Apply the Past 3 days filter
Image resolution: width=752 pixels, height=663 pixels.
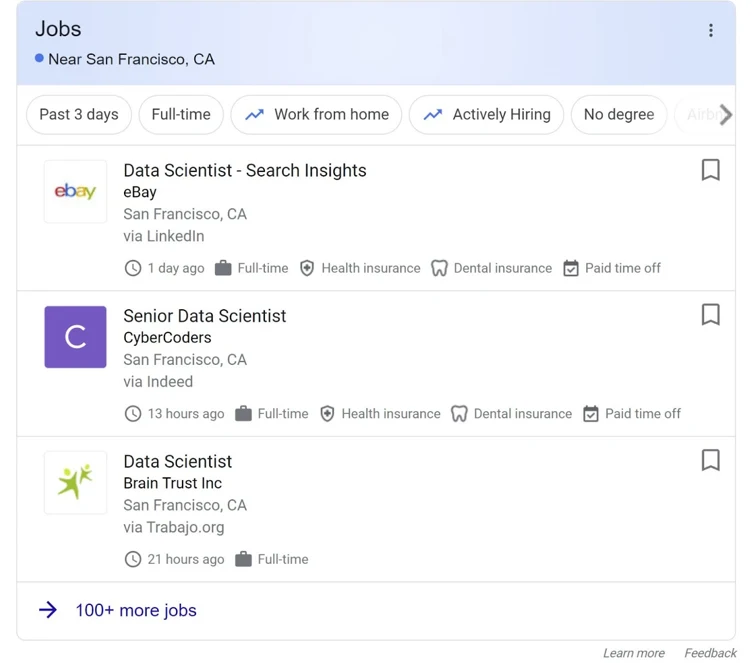coord(79,115)
